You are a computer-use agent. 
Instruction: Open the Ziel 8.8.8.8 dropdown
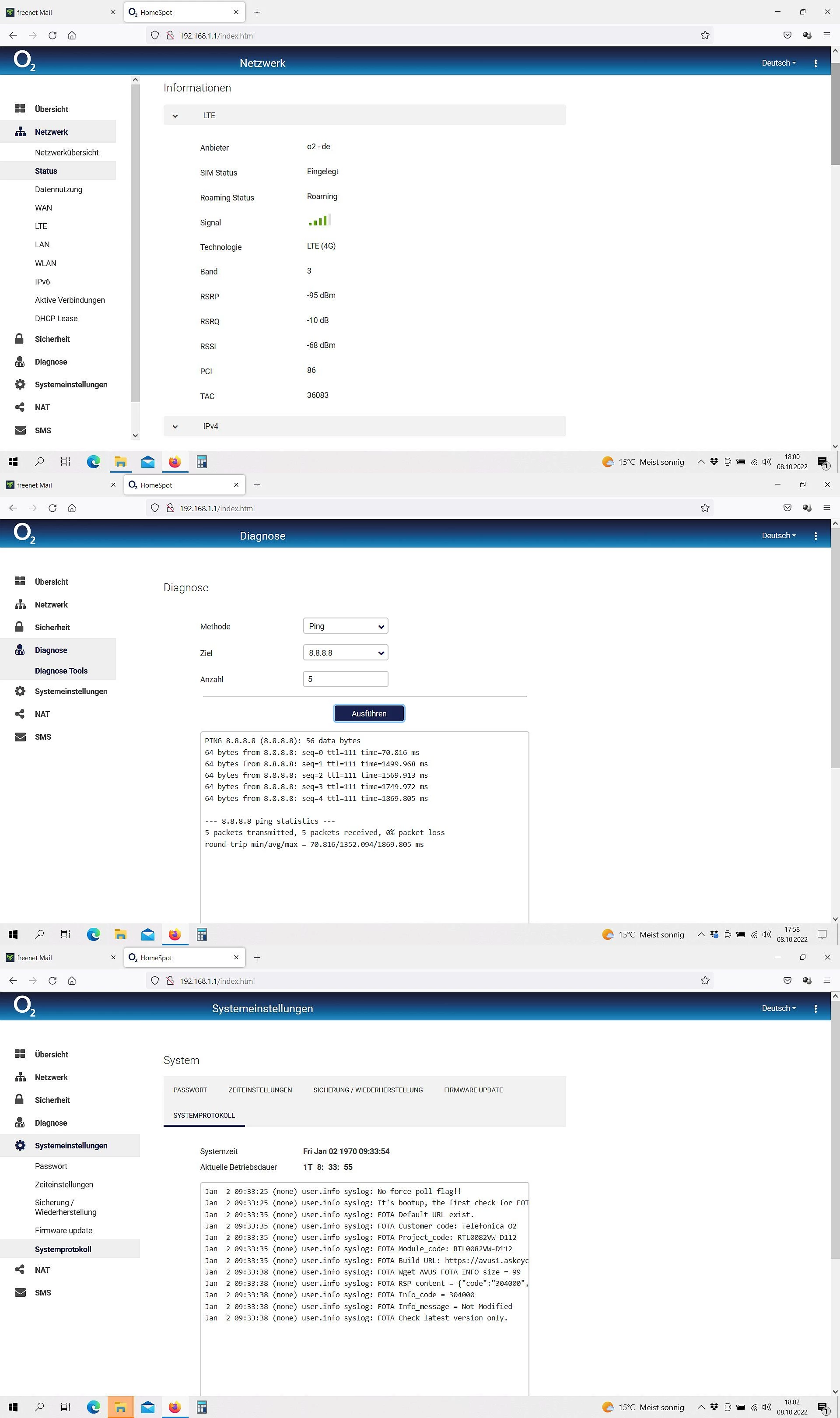(345, 653)
